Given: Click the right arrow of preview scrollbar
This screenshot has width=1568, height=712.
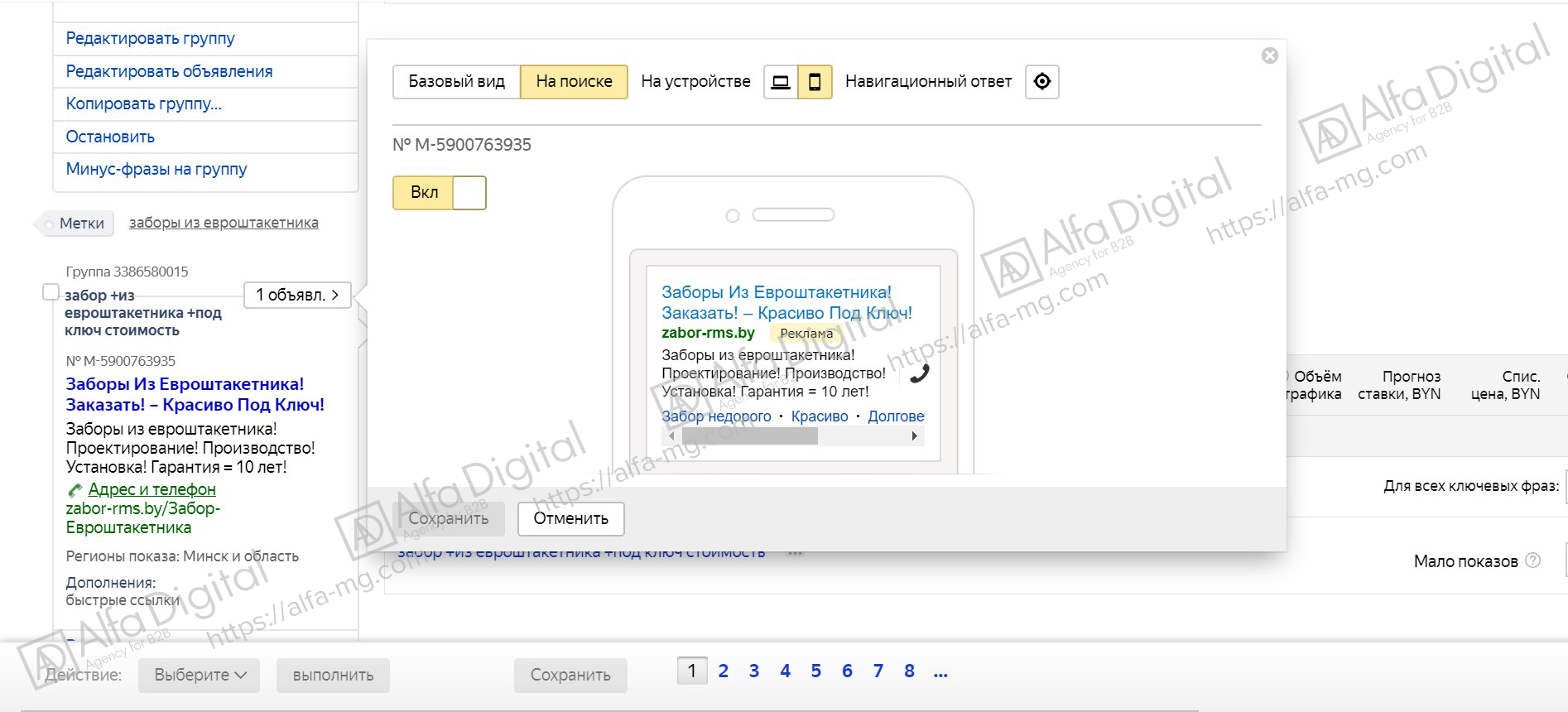Looking at the screenshot, I should click(x=914, y=436).
